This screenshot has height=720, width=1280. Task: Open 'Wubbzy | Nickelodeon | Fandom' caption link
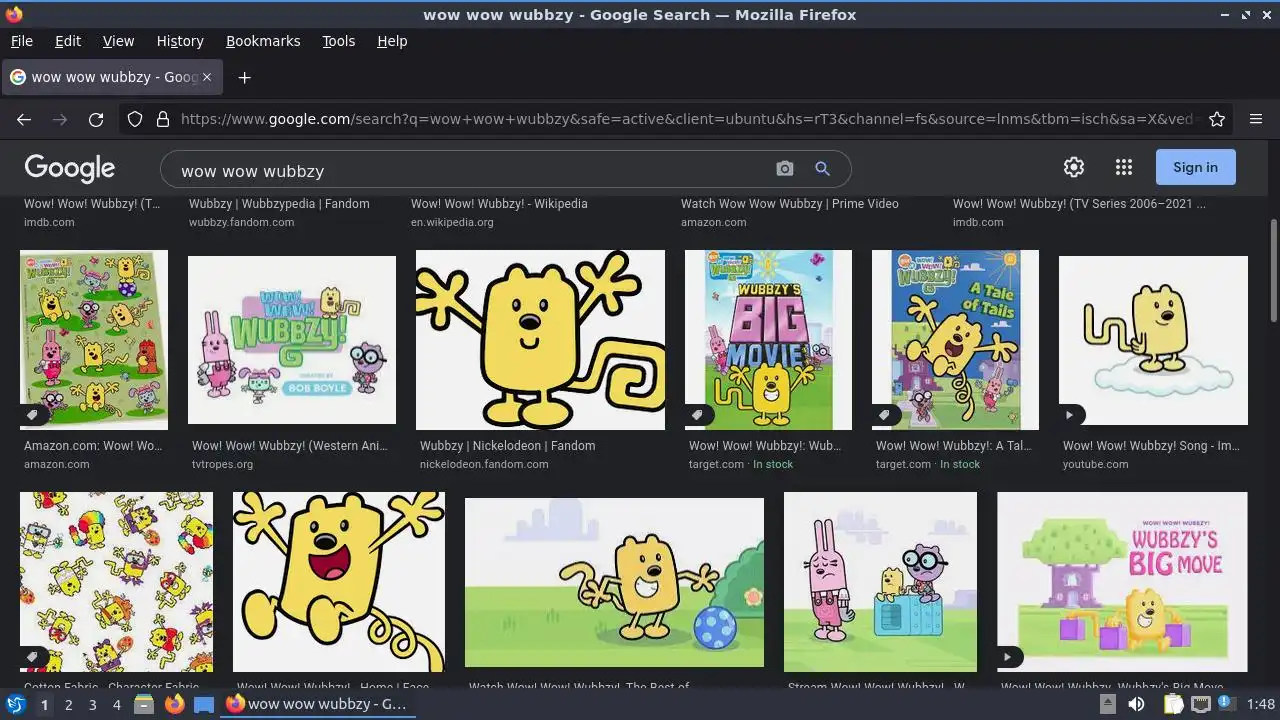[x=507, y=446]
